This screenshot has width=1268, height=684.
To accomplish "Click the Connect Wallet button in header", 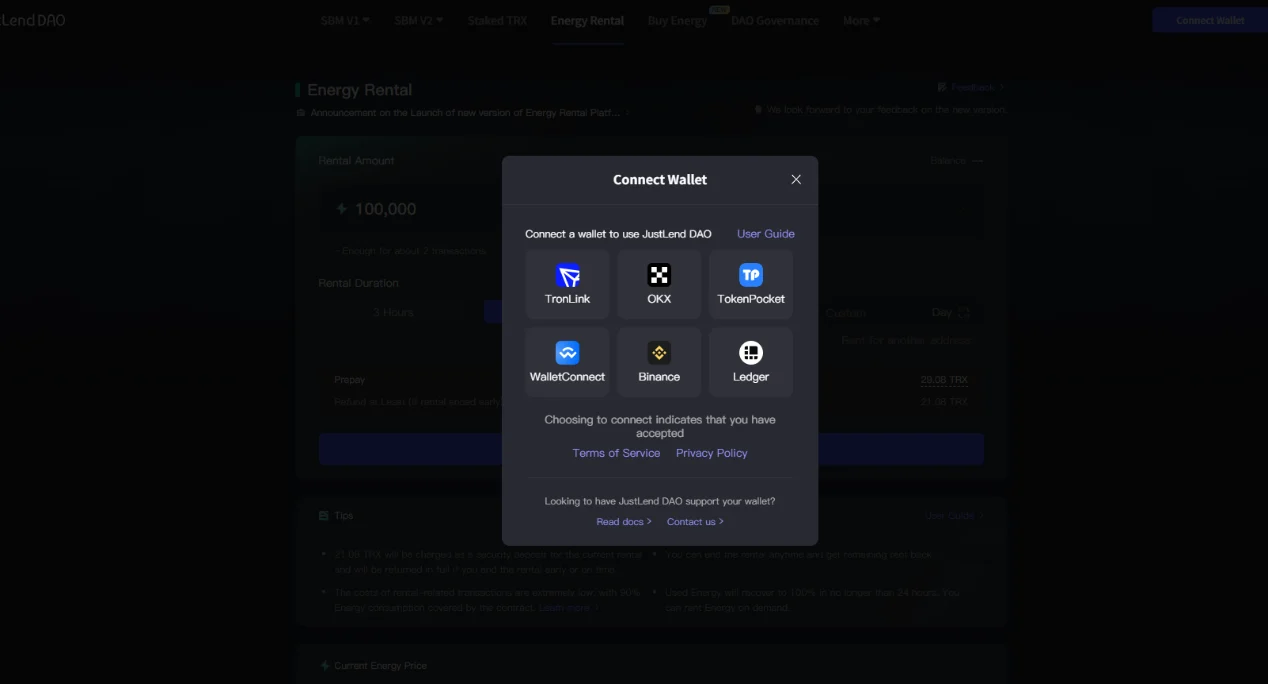I will pos(1210,20).
